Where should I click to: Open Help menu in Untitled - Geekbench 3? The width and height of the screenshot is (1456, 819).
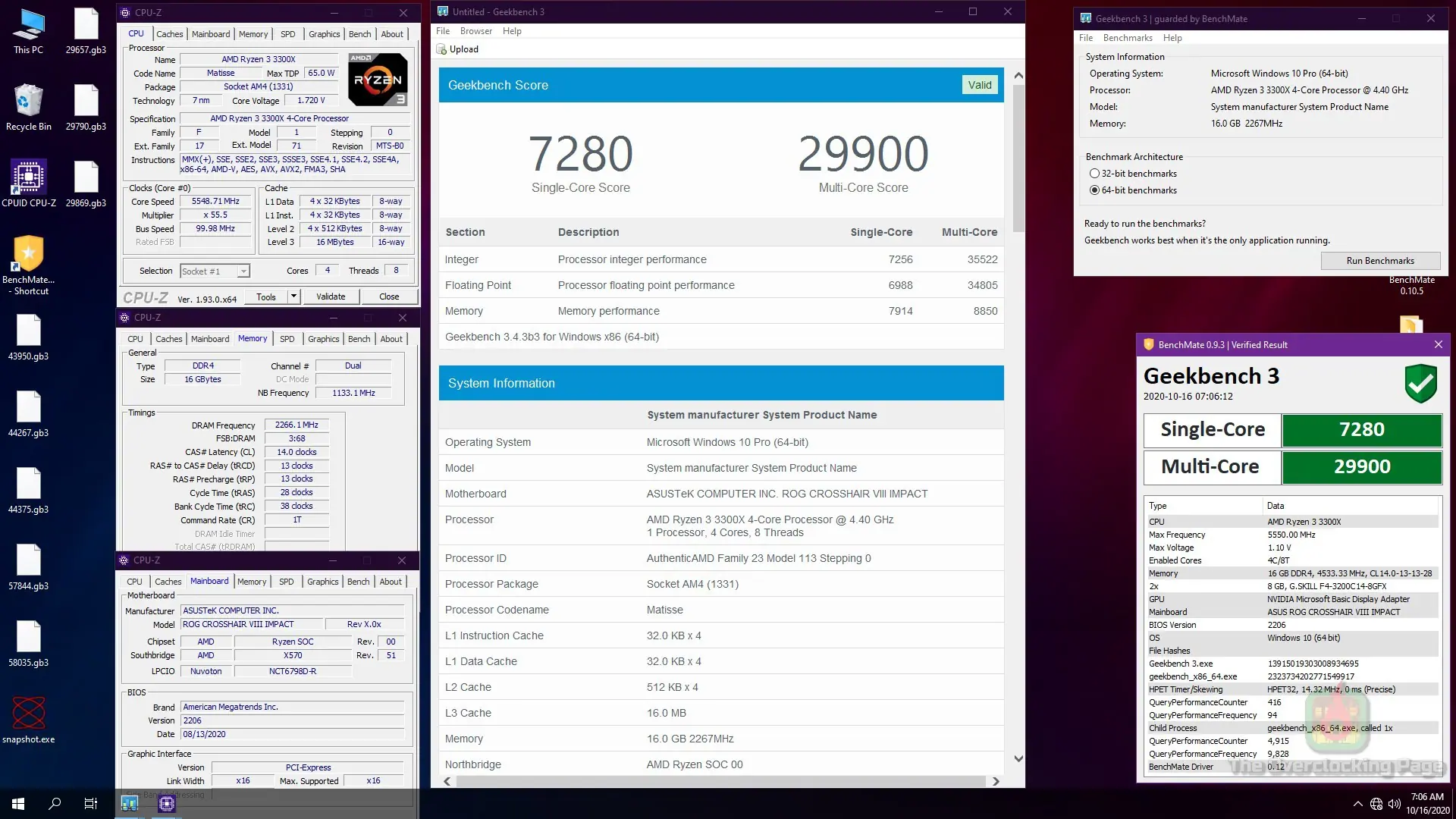(512, 31)
